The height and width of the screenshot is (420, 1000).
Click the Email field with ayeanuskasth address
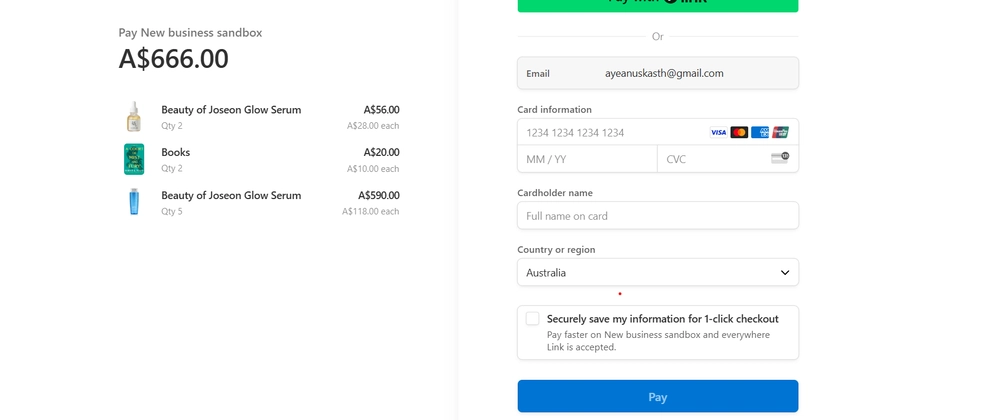(658, 73)
